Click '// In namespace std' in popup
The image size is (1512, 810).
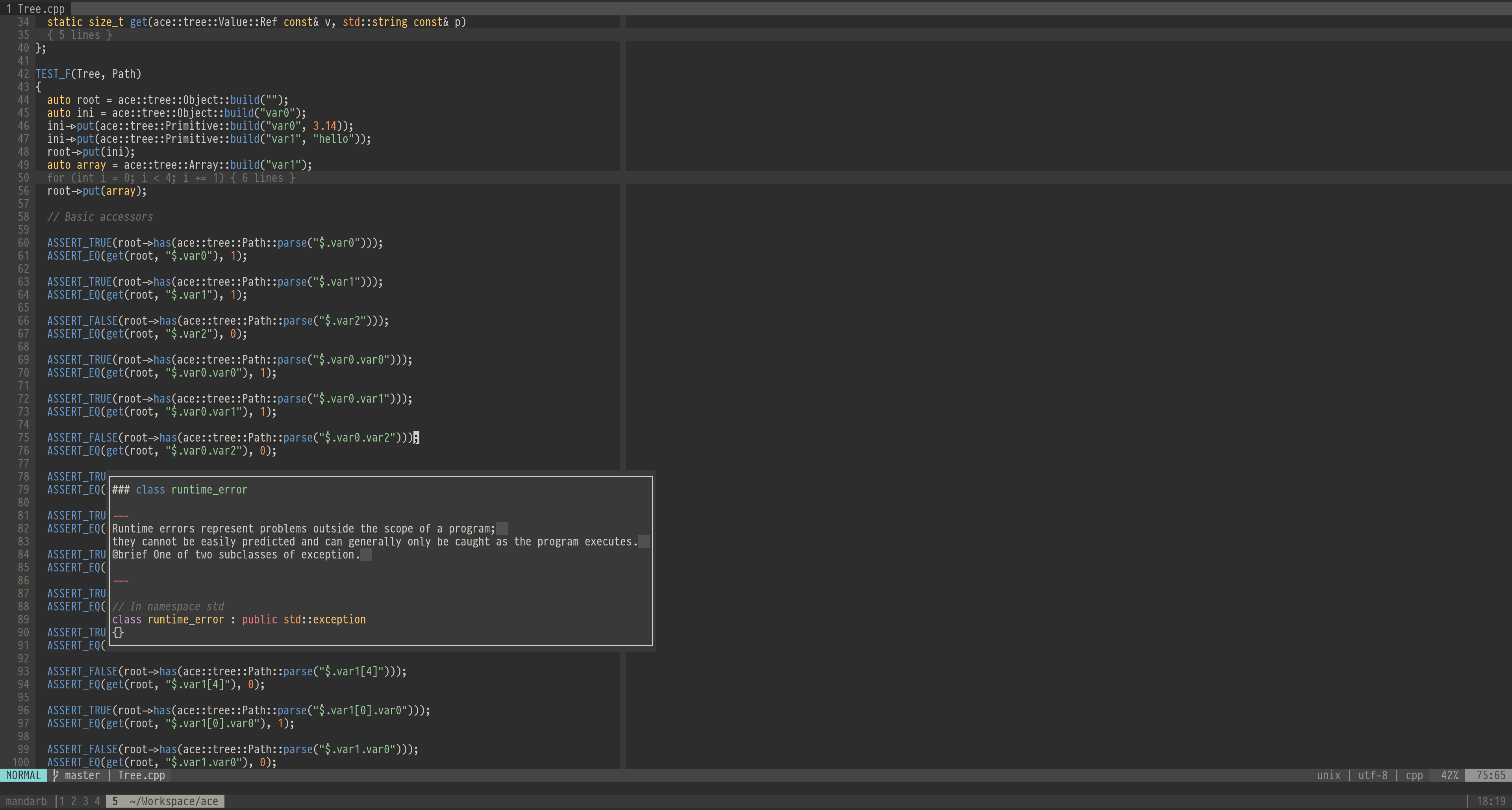coord(168,607)
